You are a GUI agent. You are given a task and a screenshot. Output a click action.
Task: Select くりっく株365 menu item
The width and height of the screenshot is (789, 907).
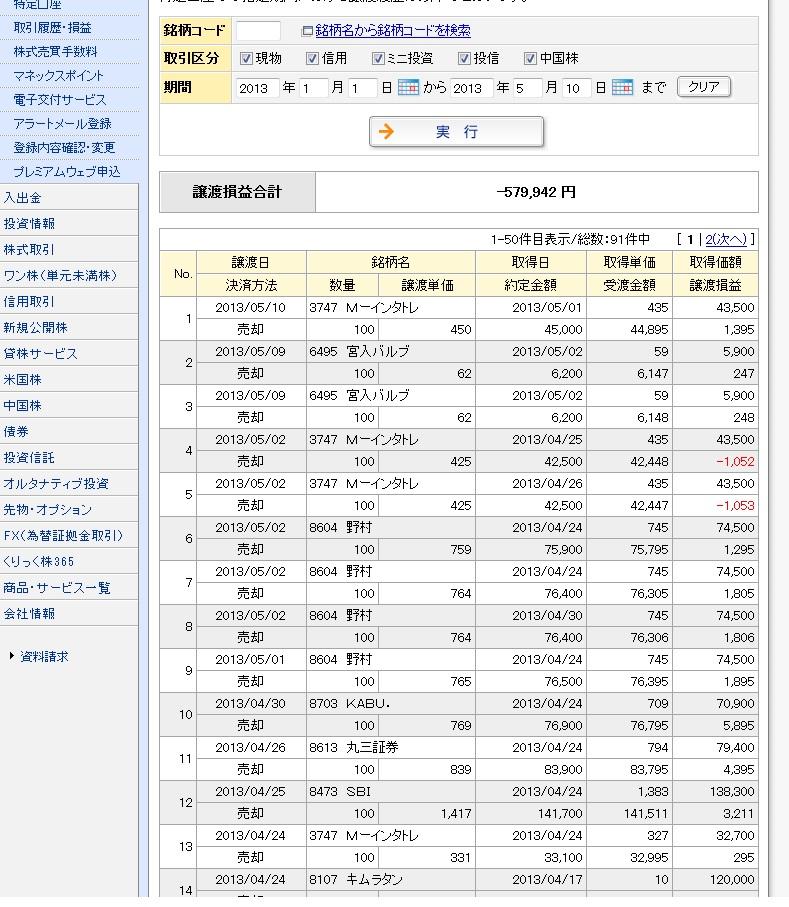click(x=69, y=562)
